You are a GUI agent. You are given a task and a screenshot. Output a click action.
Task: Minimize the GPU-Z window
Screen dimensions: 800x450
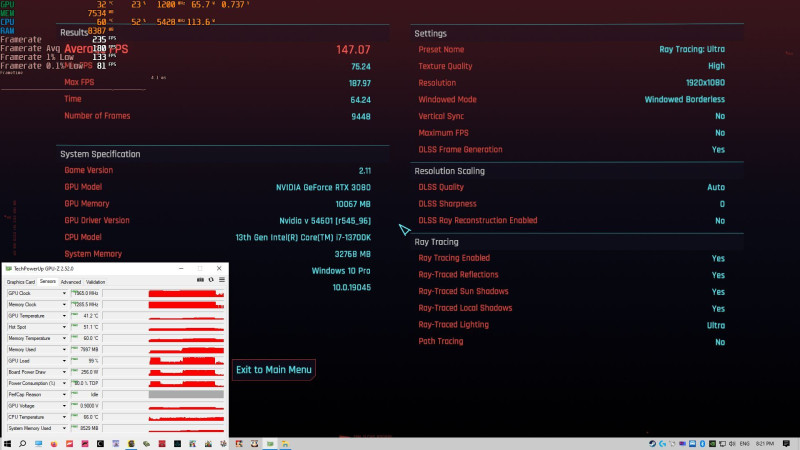pyautogui.click(x=181, y=268)
